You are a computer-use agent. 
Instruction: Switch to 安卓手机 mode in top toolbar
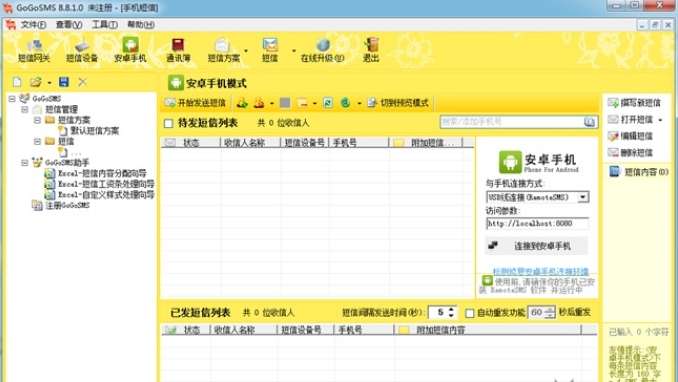(130, 51)
